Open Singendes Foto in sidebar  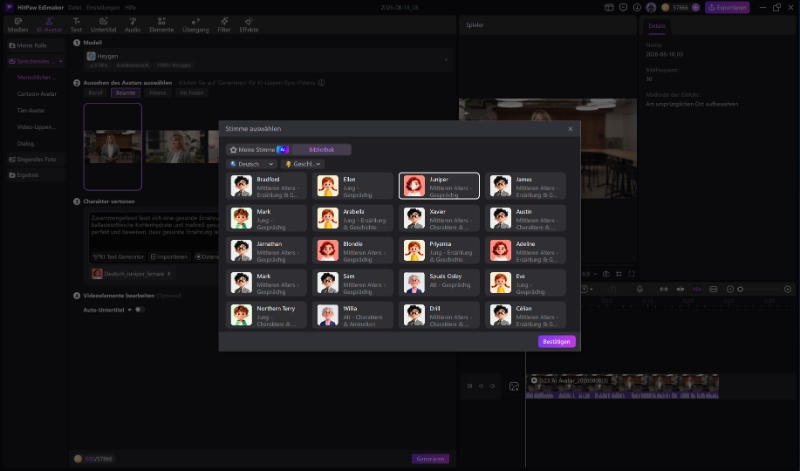pos(35,159)
